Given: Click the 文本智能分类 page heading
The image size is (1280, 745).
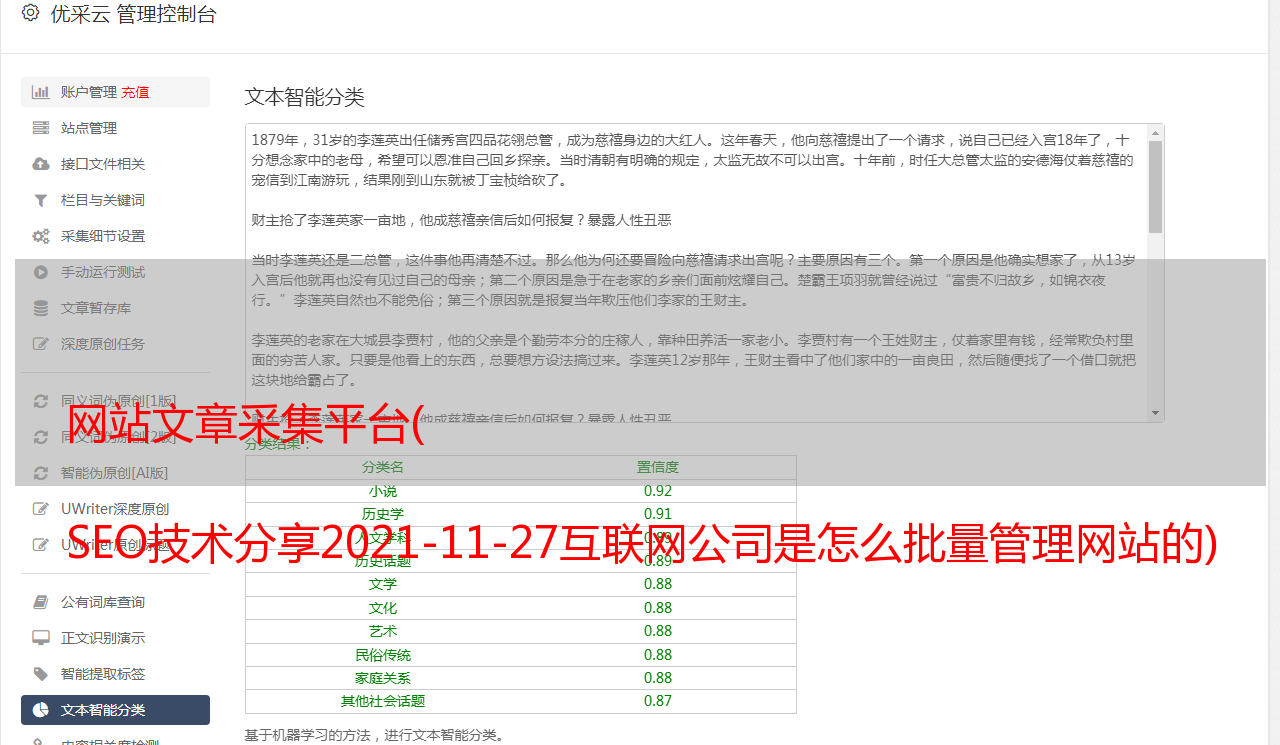Looking at the screenshot, I should click(x=304, y=97).
